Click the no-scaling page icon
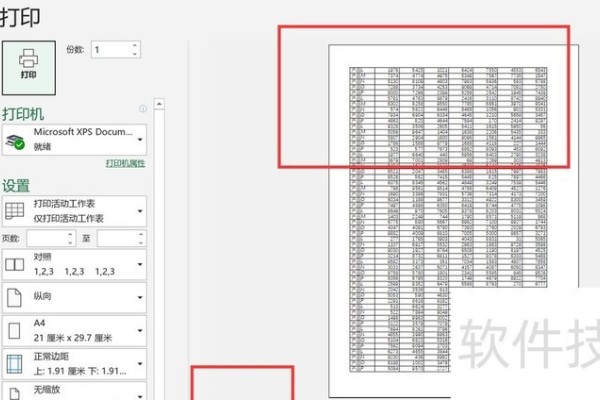The image size is (600, 400). pyautogui.click(x=15, y=394)
